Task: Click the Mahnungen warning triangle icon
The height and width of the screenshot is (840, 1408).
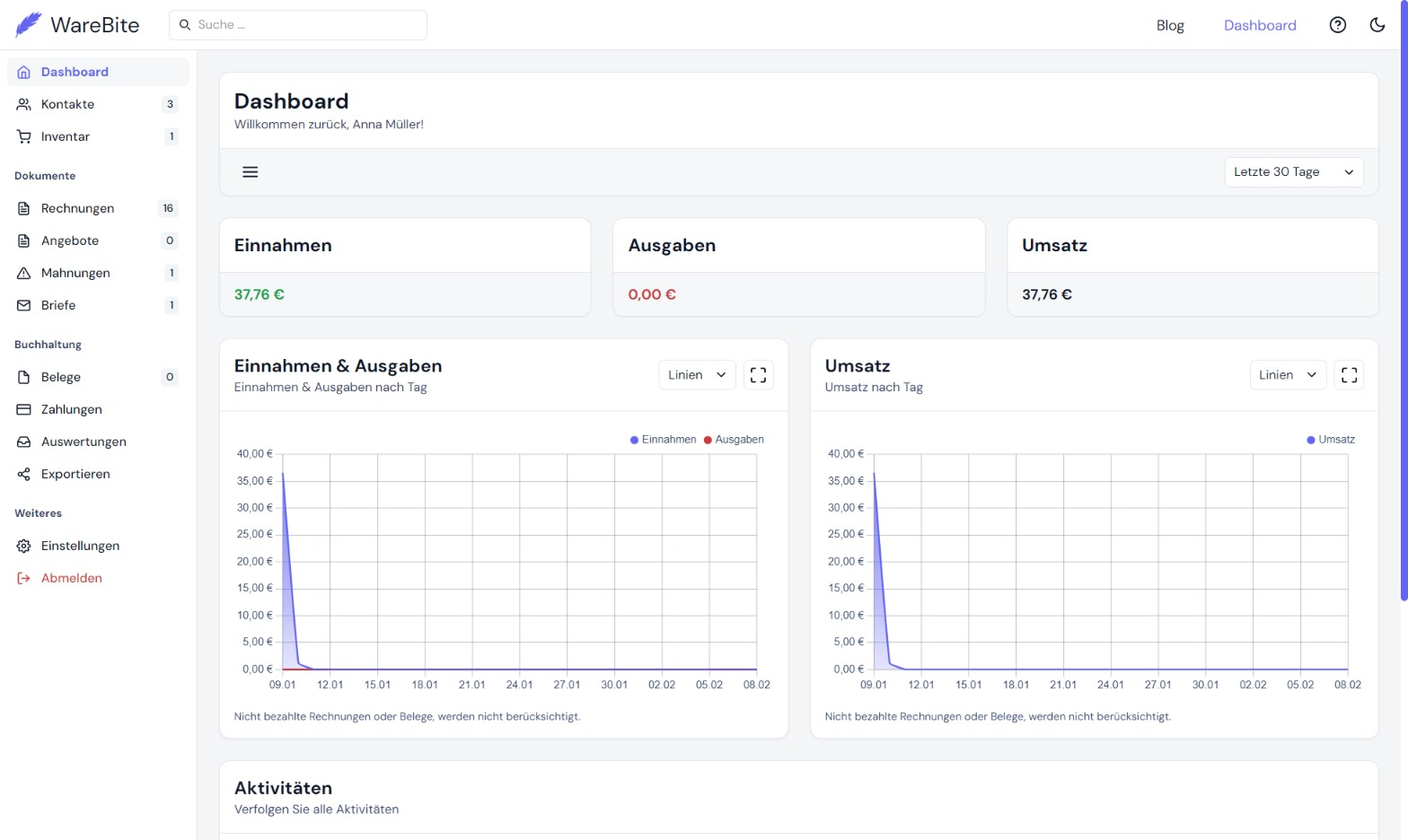Action: point(24,273)
